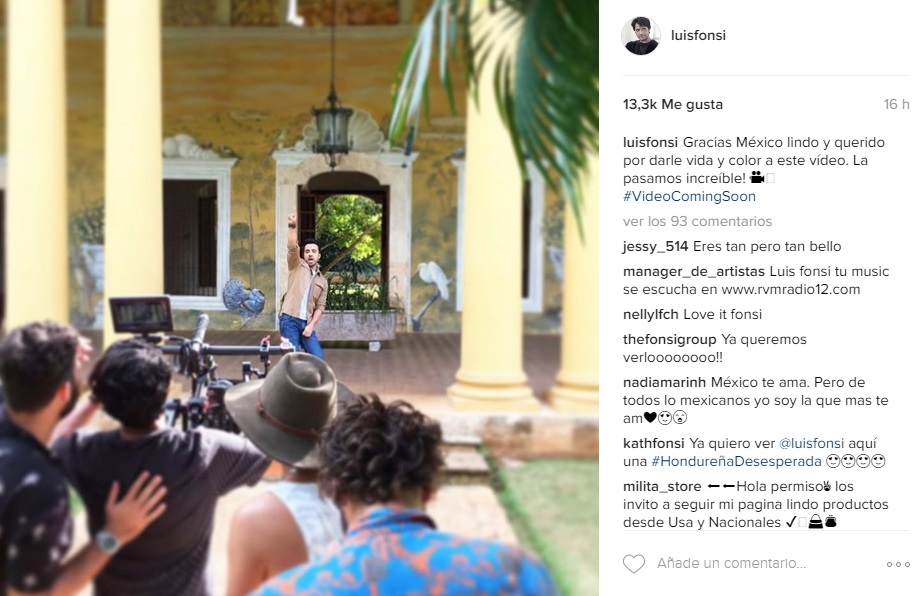This screenshot has height=596, width=917.
Task: Open milita_store commenter profile
Action: coord(661,487)
